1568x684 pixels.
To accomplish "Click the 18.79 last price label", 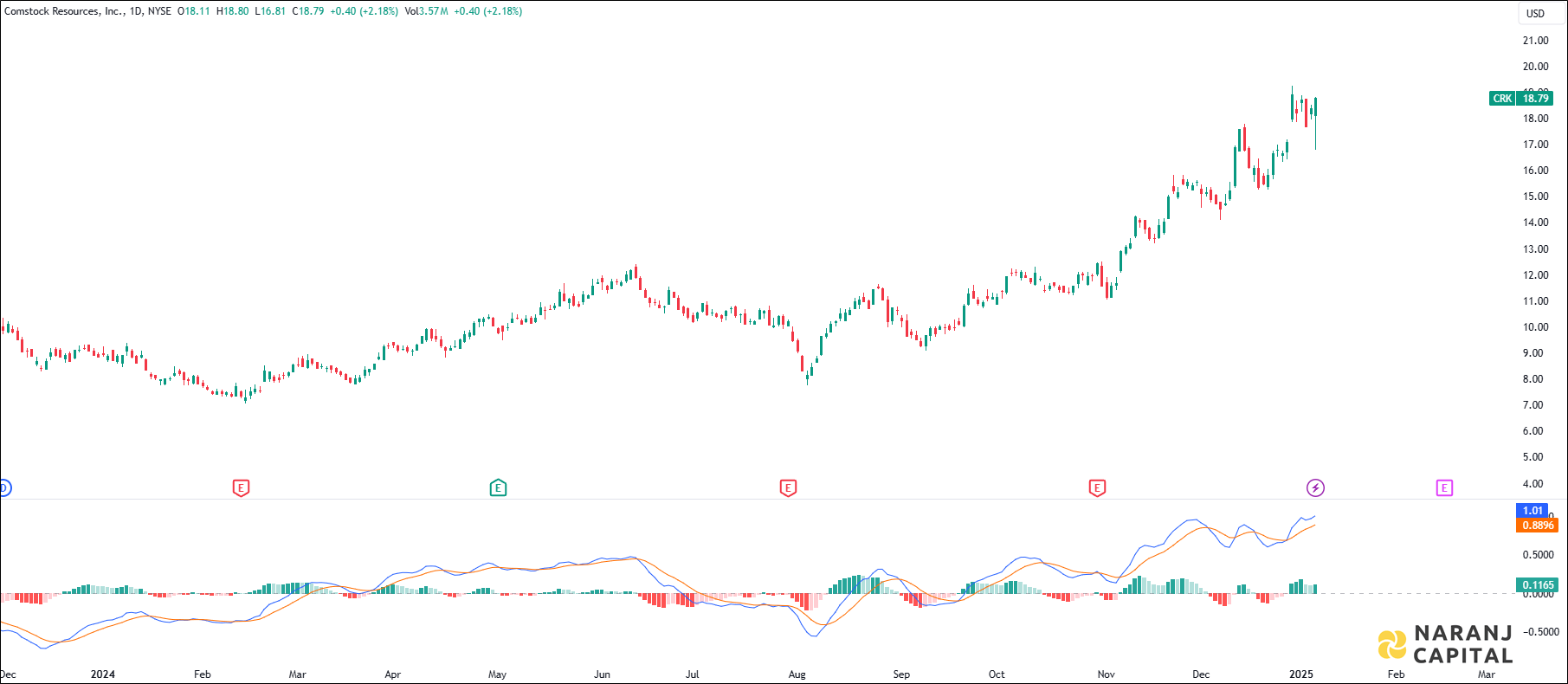I will tap(1536, 99).
